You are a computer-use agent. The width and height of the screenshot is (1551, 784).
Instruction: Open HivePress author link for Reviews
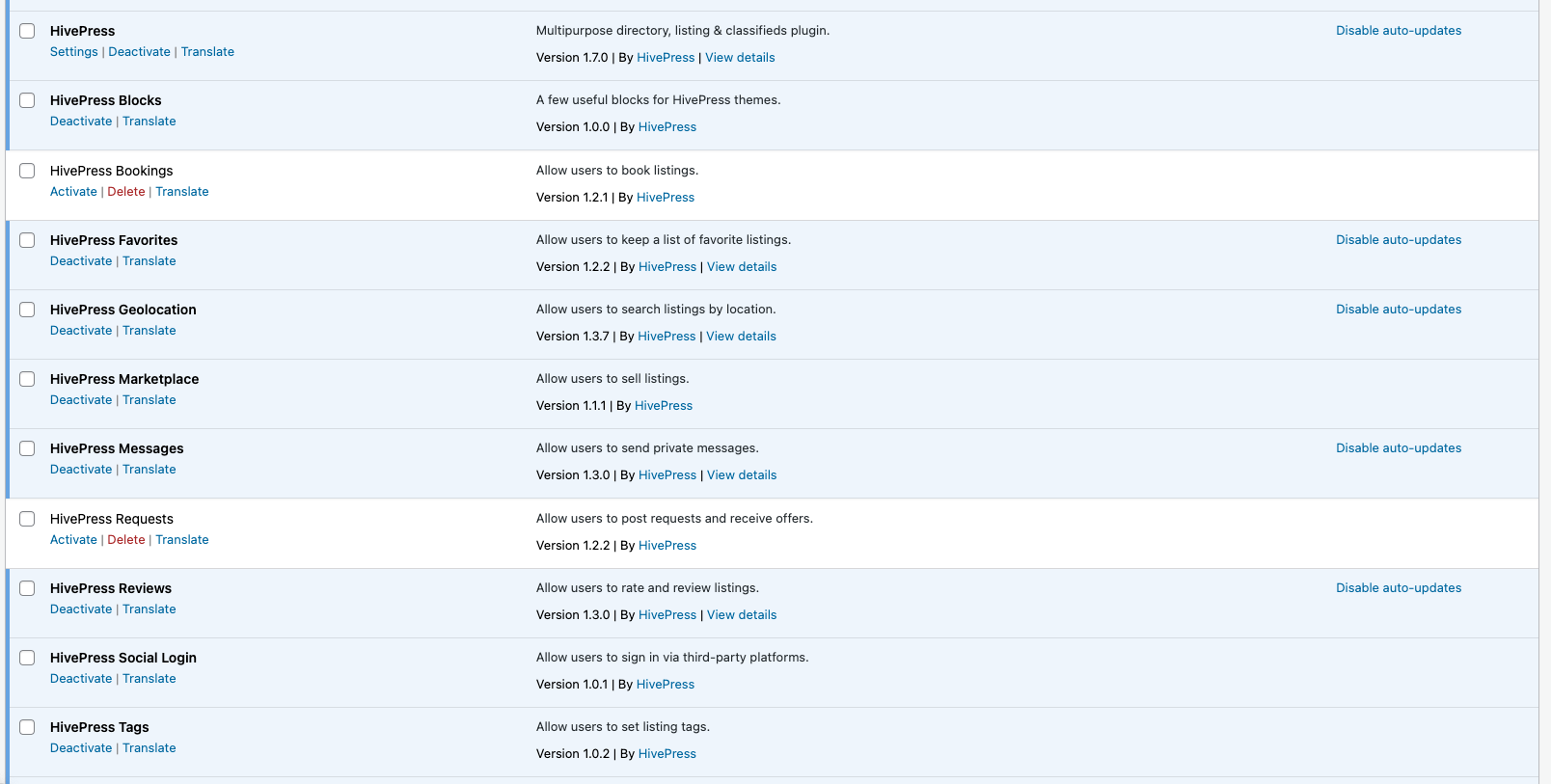[667, 615]
